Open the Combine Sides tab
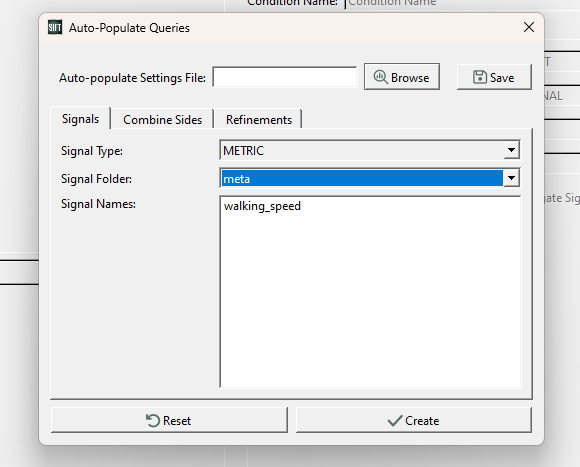The height and width of the screenshot is (467, 580). tap(162, 119)
